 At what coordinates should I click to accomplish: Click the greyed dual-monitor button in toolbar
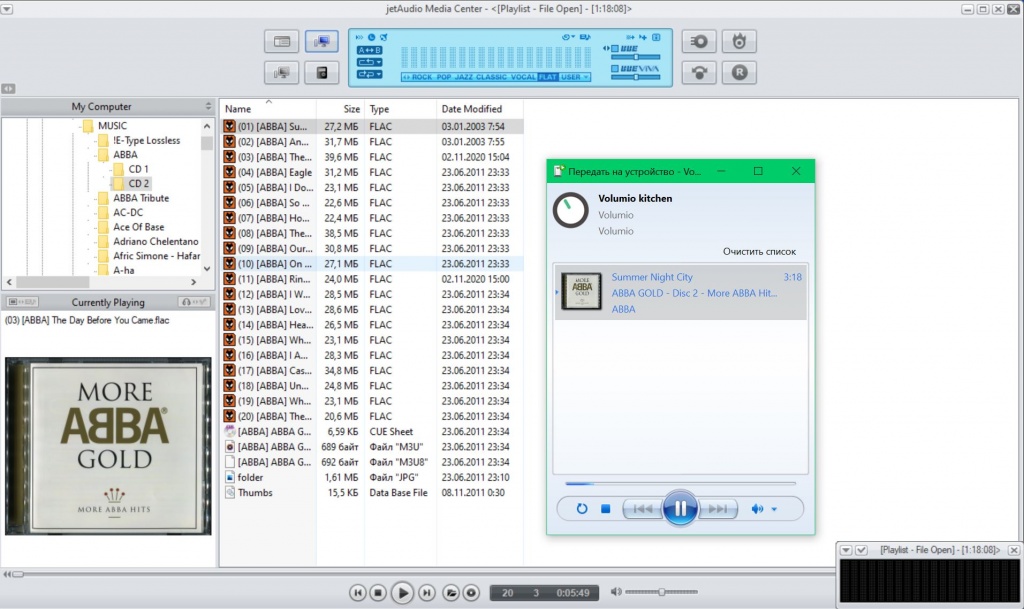281,72
